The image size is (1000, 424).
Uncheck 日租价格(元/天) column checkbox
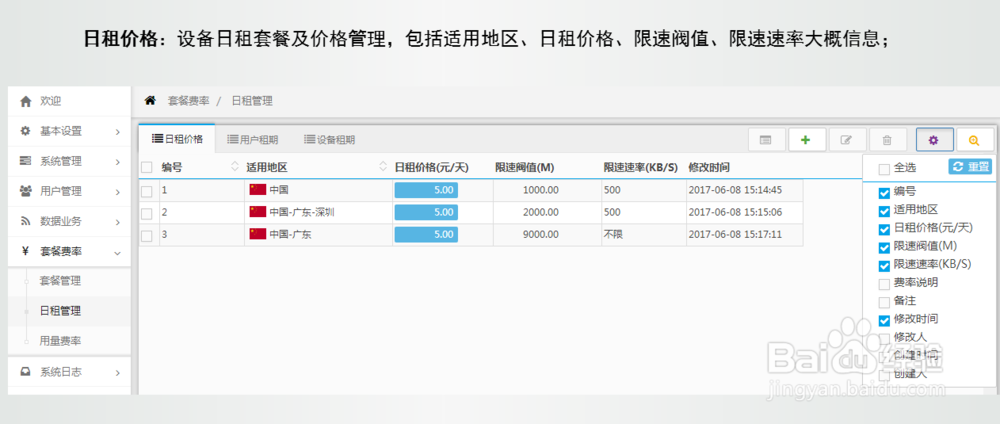pyautogui.click(x=884, y=230)
